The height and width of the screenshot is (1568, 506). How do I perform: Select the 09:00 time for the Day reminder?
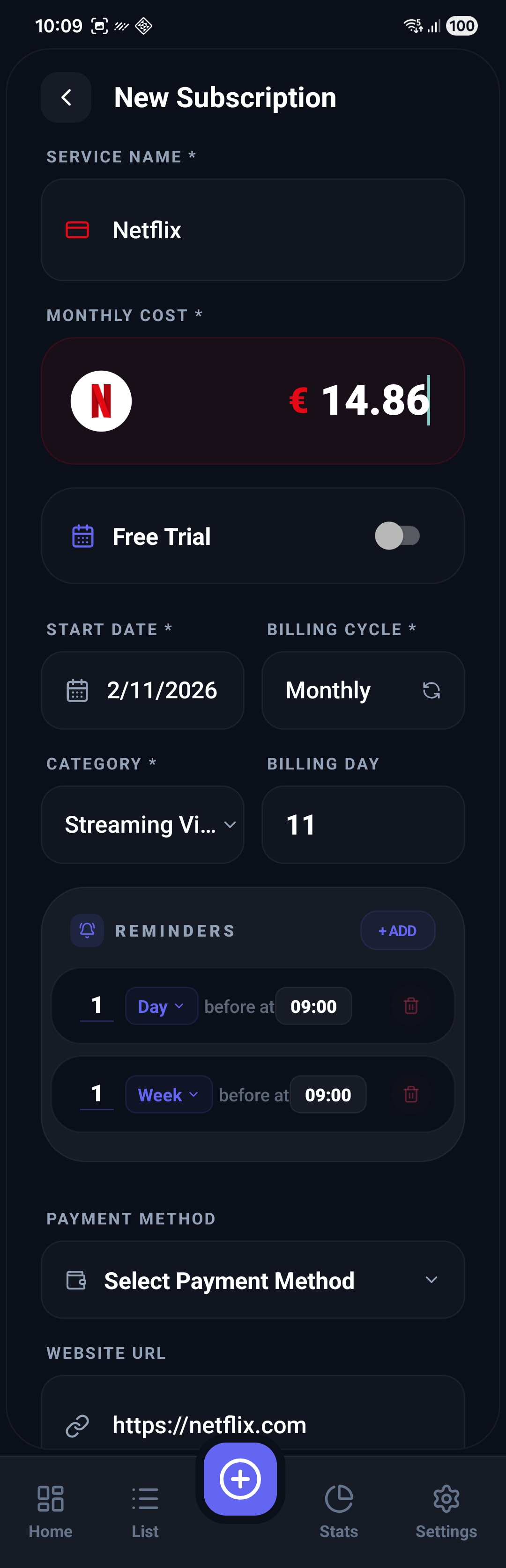coord(313,1005)
